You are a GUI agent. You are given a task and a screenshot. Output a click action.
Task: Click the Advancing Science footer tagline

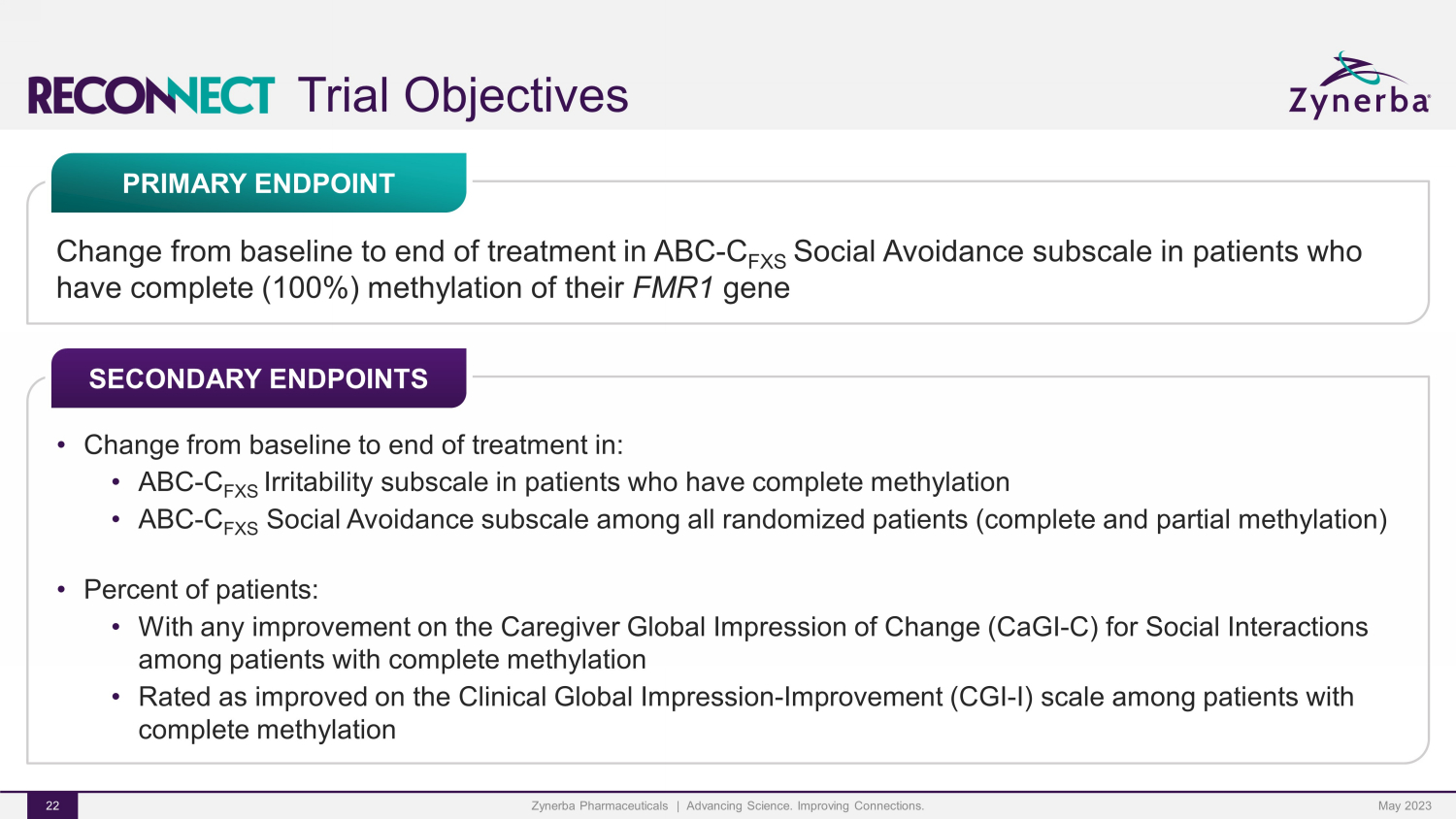[x=805, y=805]
